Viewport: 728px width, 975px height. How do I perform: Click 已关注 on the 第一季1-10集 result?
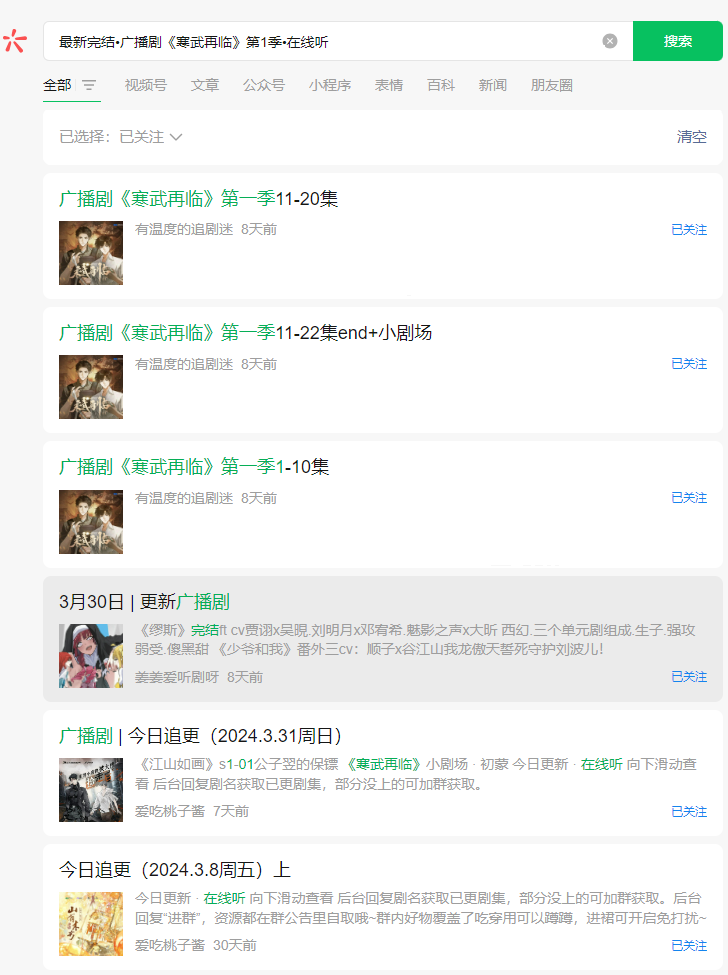coord(689,498)
